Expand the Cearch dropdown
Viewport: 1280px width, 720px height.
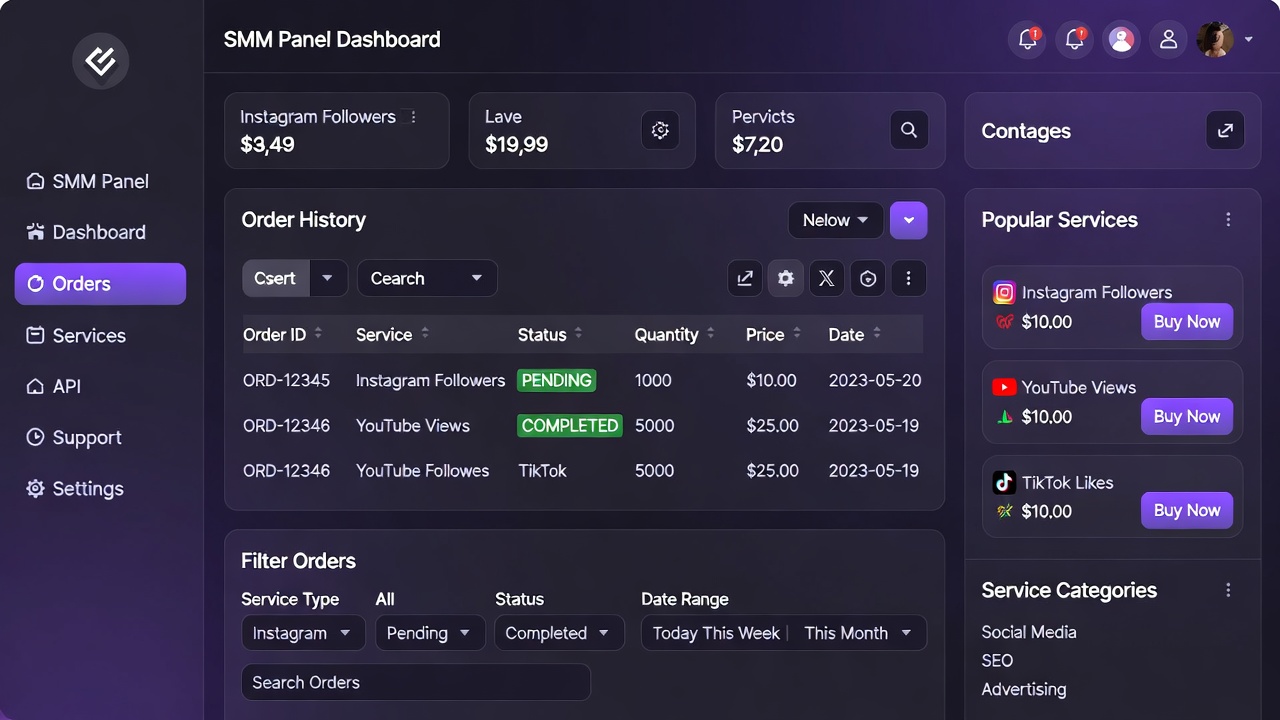click(x=427, y=278)
